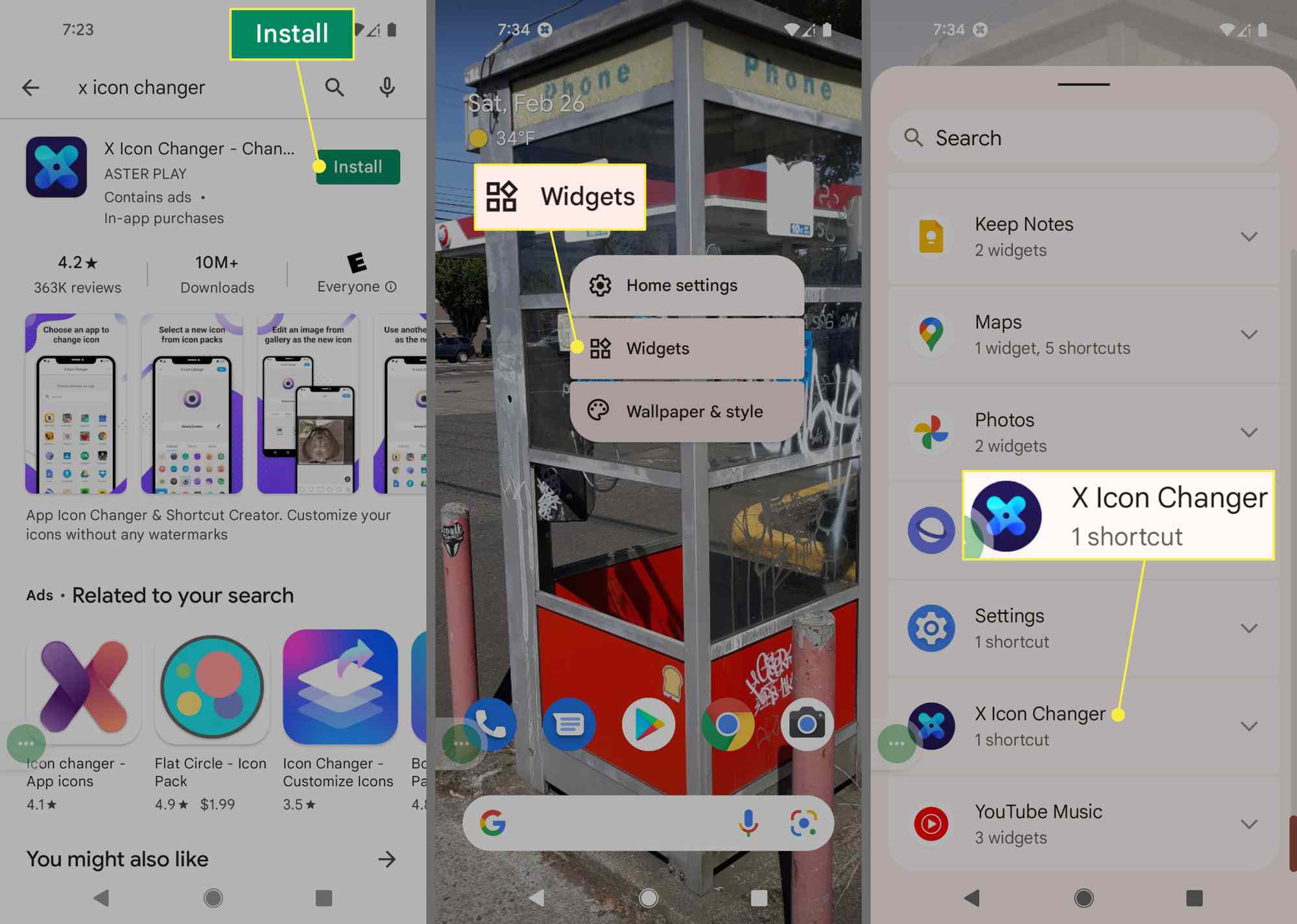
Task: Tap recents navigation button on Play Store screen
Action: pyautogui.click(x=324, y=898)
